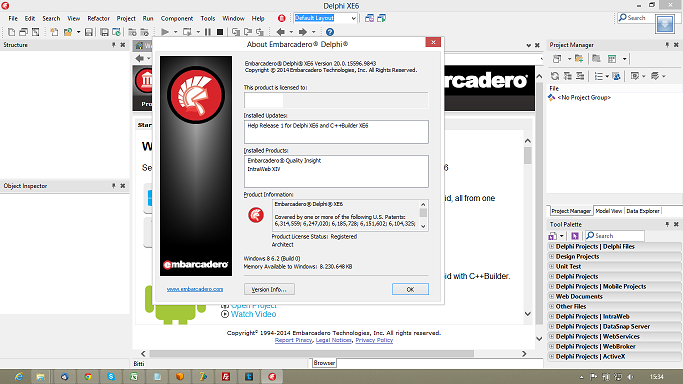Open the dropdown arrow beside the Run button

point(176,32)
